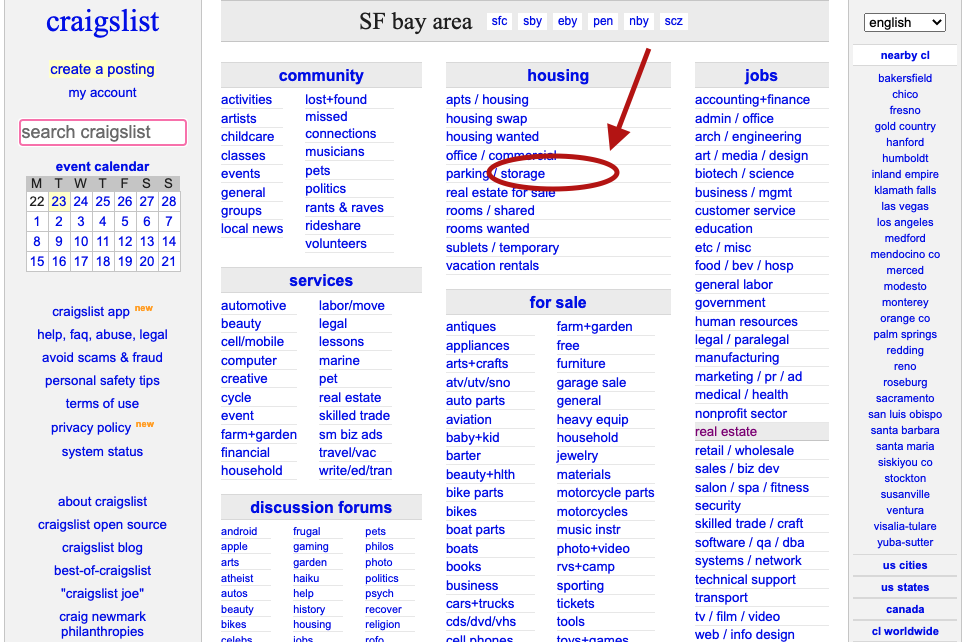Choose the scz sub-area tab
This screenshot has width=963, height=642.
coord(673,21)
